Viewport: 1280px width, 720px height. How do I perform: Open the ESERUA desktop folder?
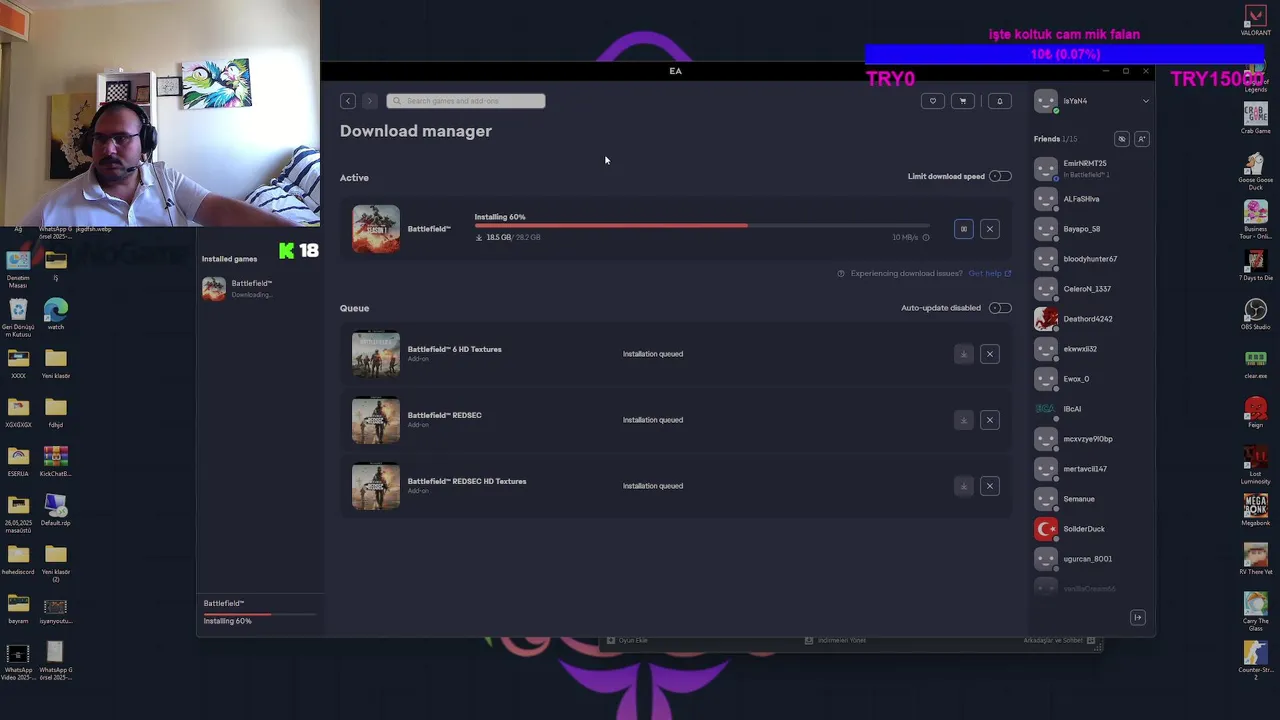tap(18, 461)
